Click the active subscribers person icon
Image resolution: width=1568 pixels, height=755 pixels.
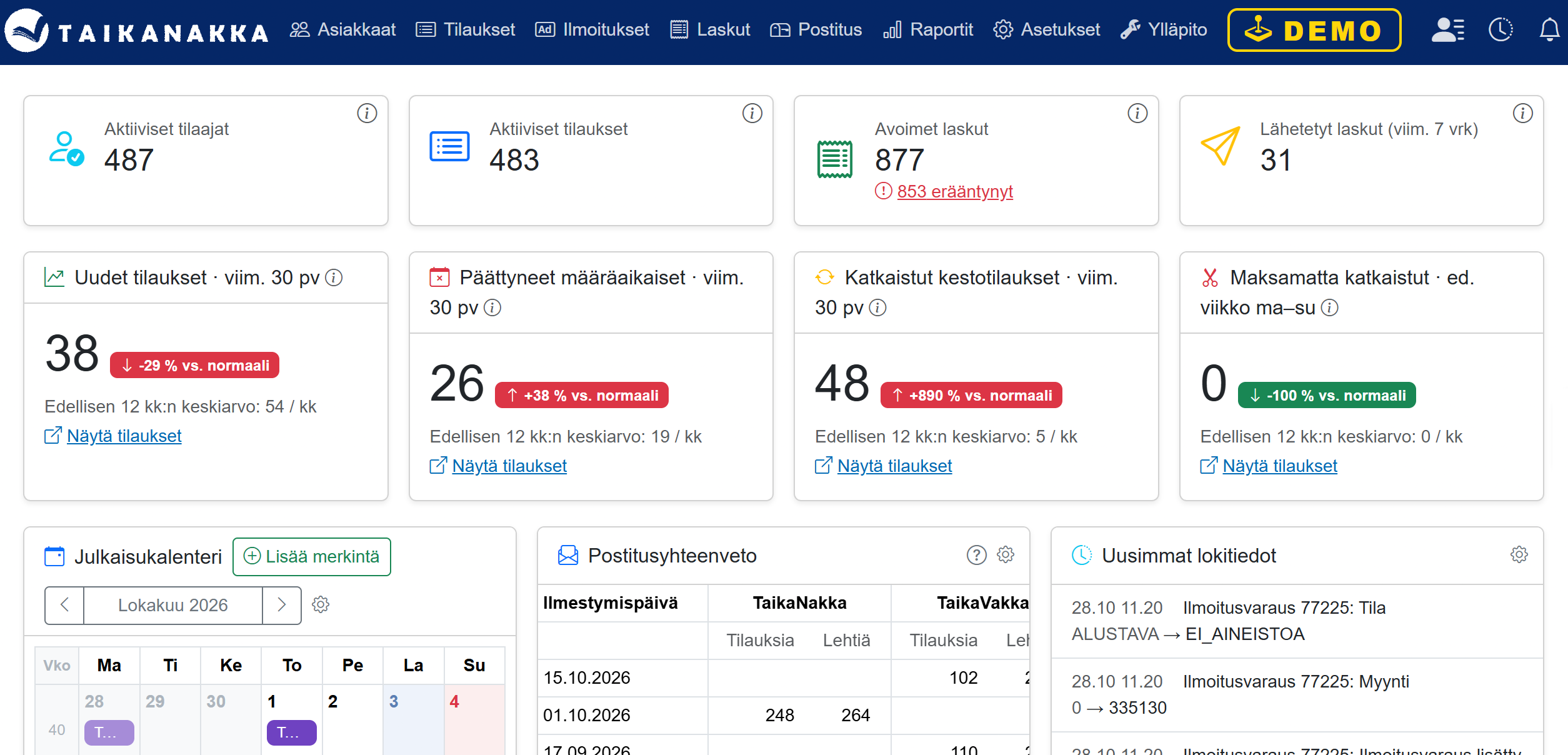click(66, 148)
